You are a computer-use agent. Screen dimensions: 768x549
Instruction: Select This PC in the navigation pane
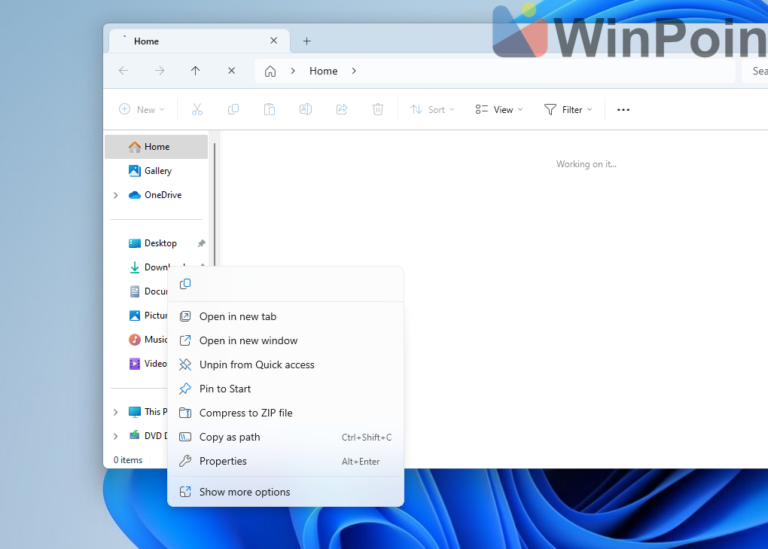click(x=147, y=412)
